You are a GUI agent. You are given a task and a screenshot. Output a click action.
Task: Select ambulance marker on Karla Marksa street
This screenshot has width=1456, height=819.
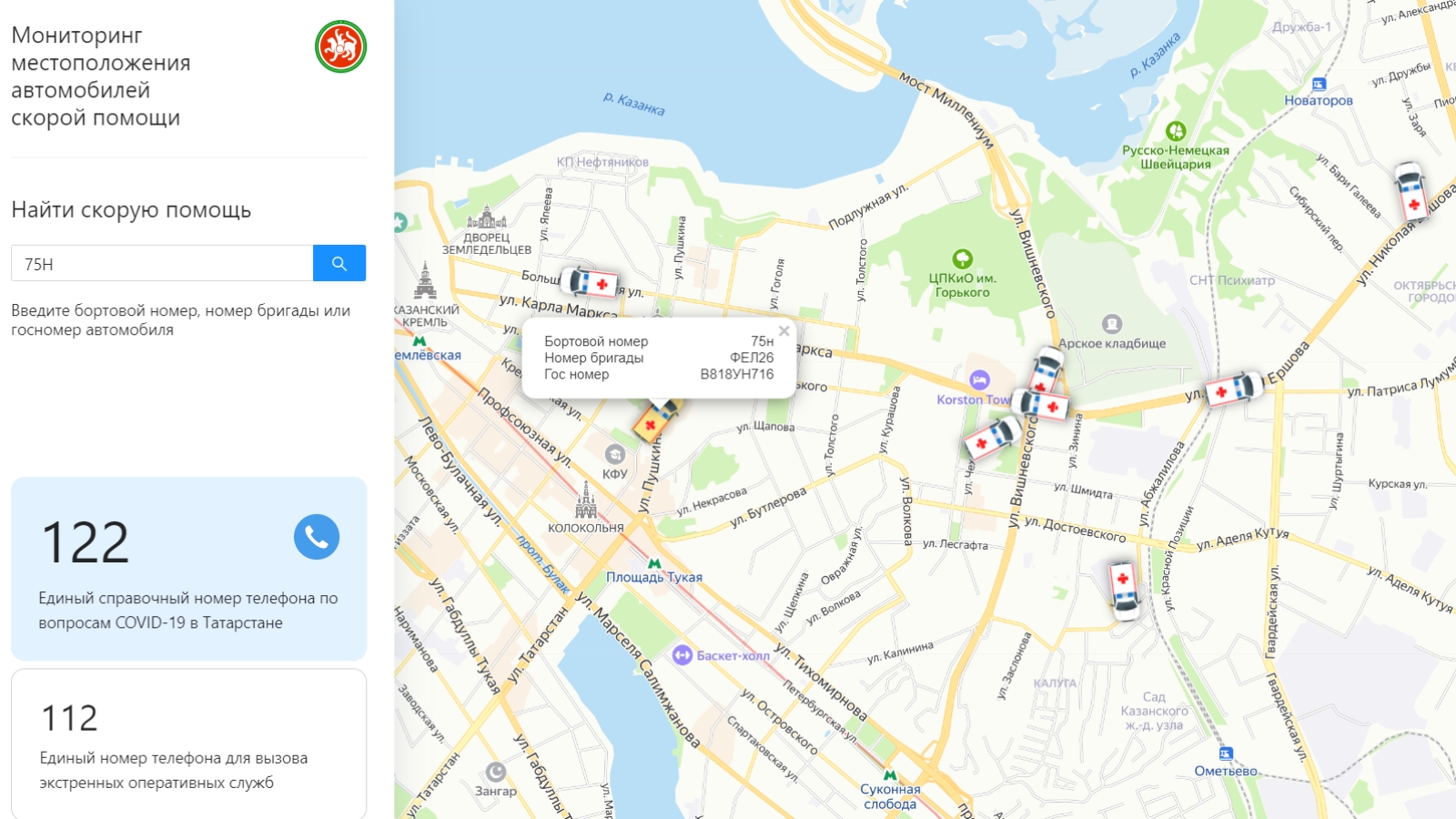589,283
